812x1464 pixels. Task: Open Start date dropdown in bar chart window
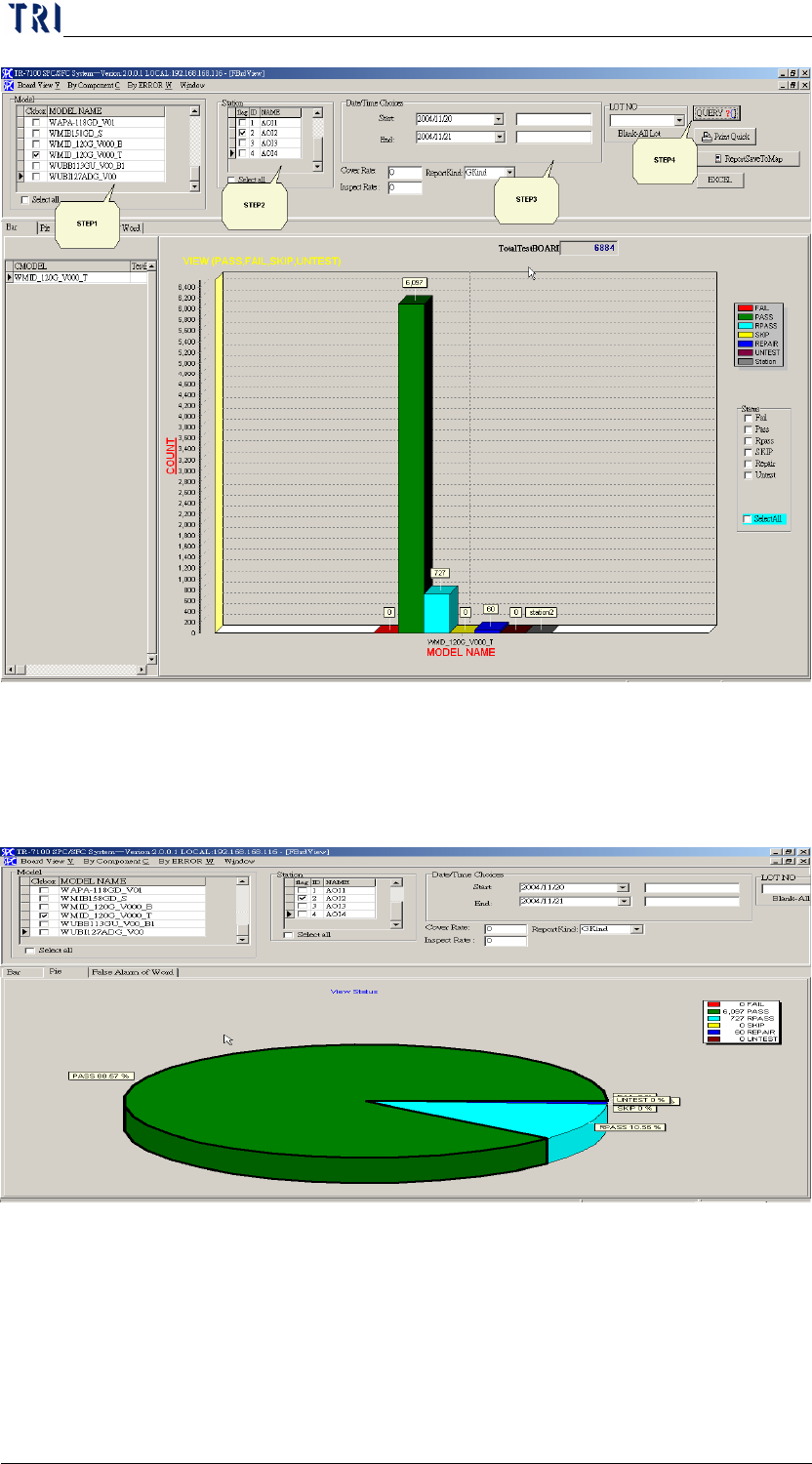pyautogui.click(x=499, y=119)
